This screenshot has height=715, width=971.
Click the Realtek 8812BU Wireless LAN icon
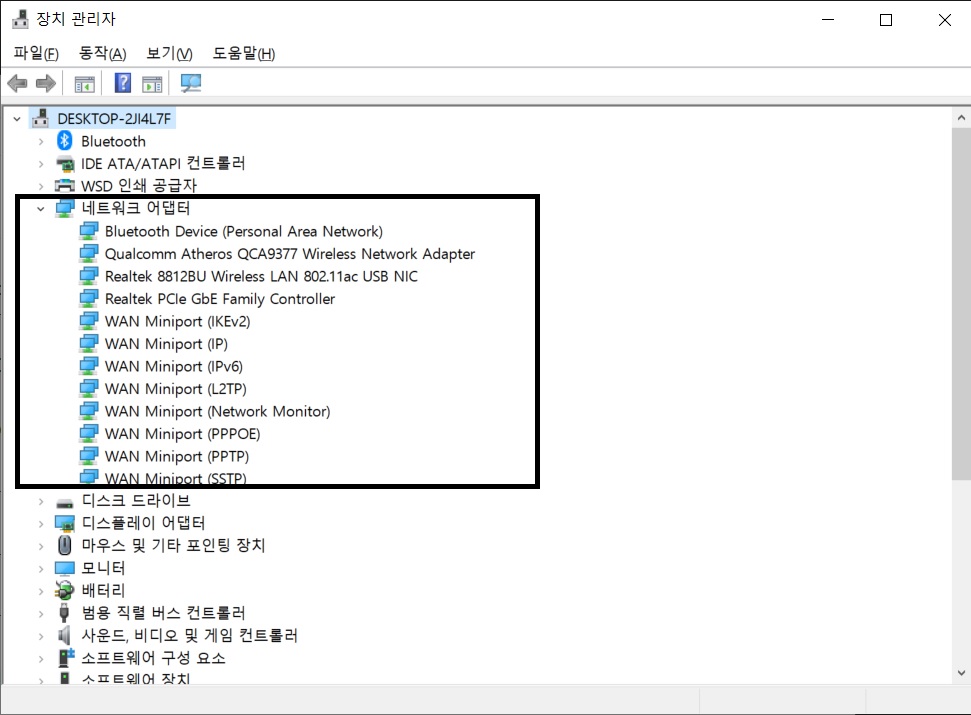pyautogui.click(x=89, y=276)
